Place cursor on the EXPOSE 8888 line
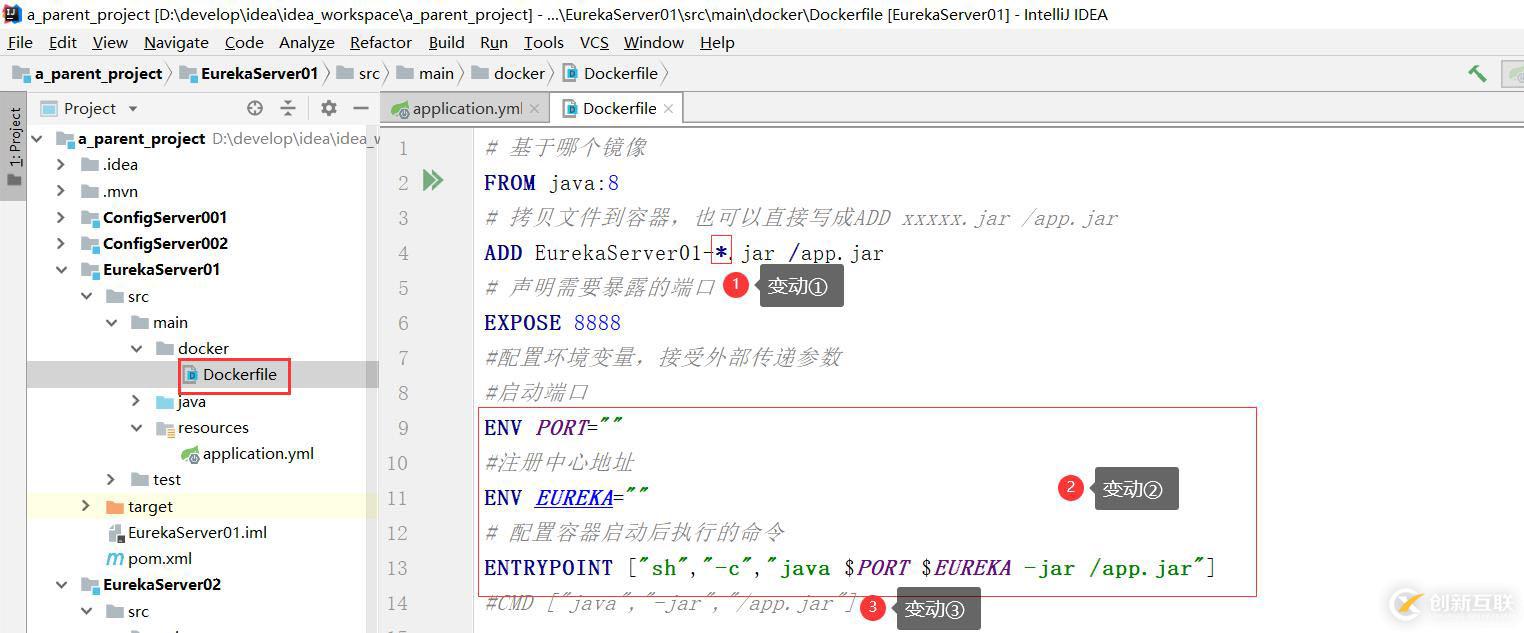The height and width of the screenshot is (633, 1524). [x=552, y=322]
